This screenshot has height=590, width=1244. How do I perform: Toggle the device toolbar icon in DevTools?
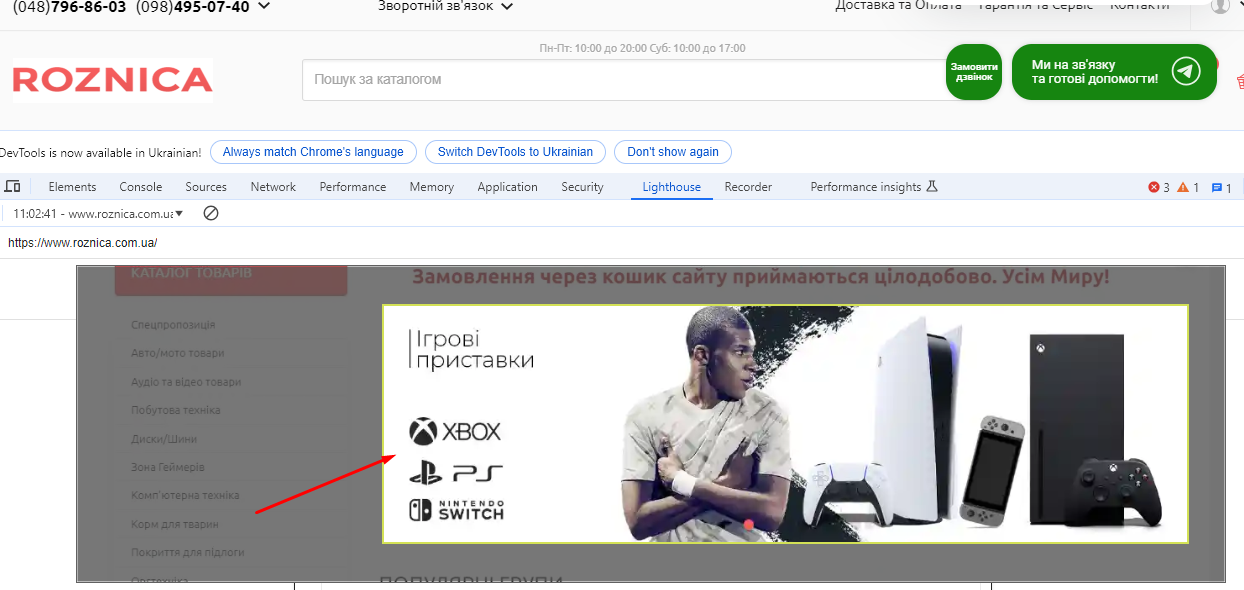(13, 187)
